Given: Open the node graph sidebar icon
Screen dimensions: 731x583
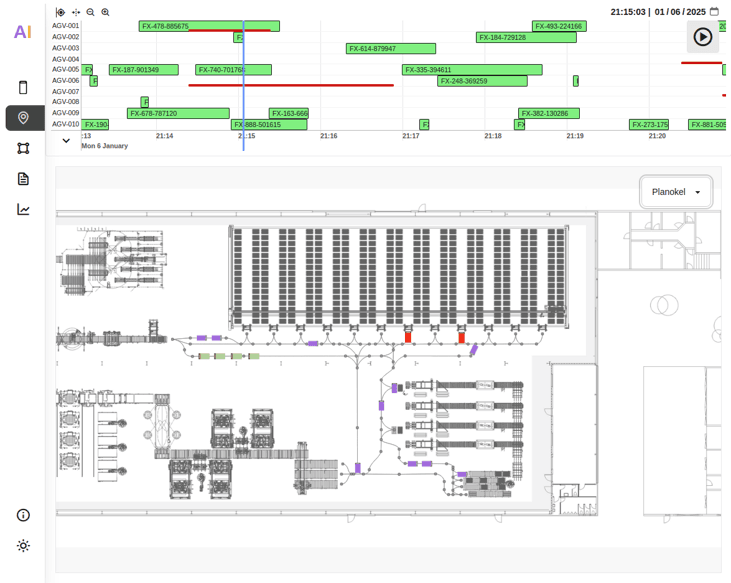Looking at the screenshot, I should pos(23,148).
